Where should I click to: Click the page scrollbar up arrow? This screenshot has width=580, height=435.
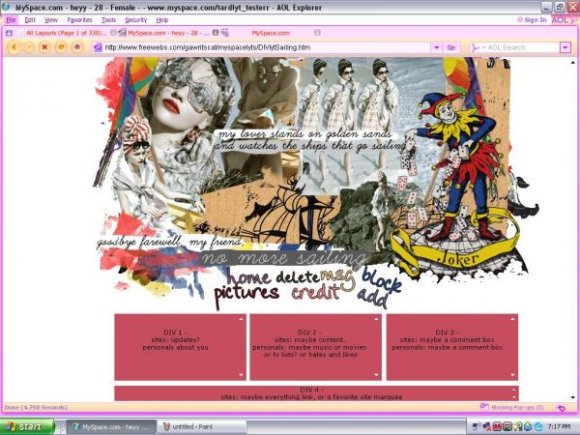click(573, 63)
